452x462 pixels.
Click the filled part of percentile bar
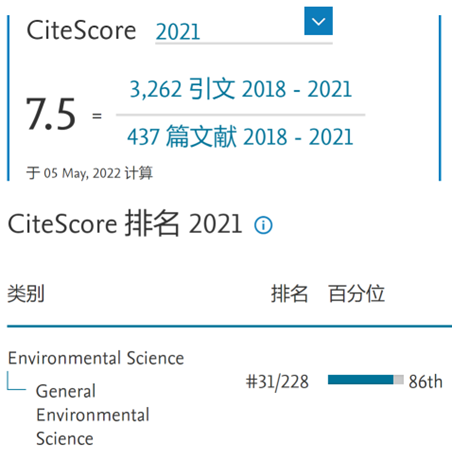click(361, 380)
